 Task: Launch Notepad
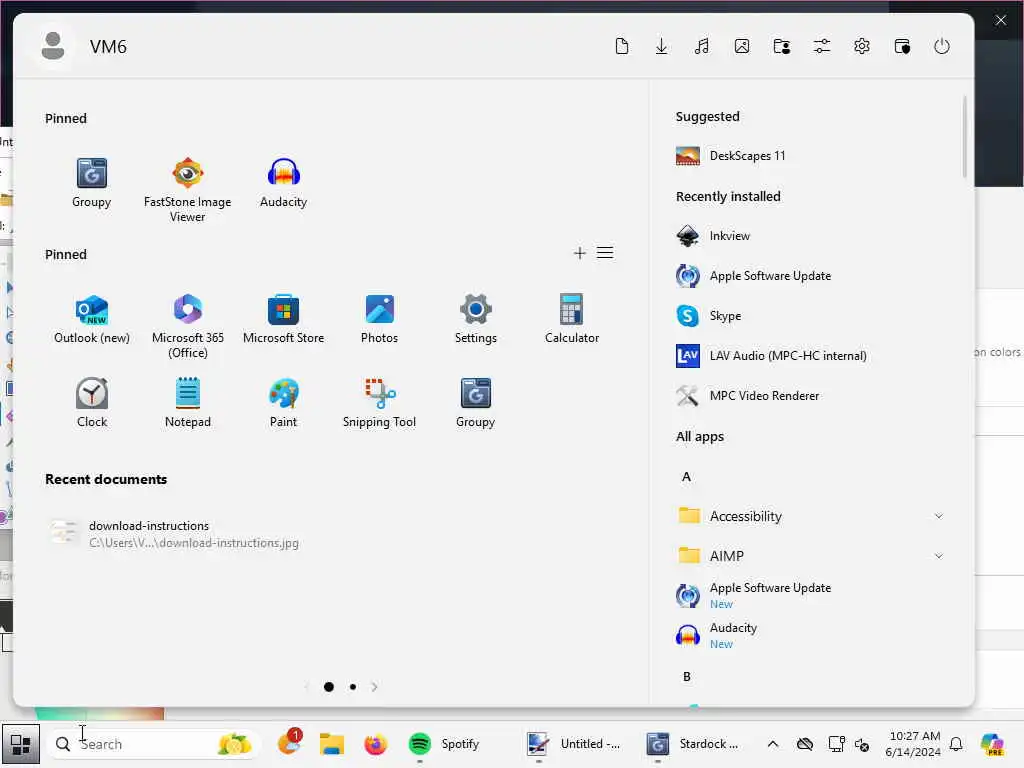(x=187, y=403)
